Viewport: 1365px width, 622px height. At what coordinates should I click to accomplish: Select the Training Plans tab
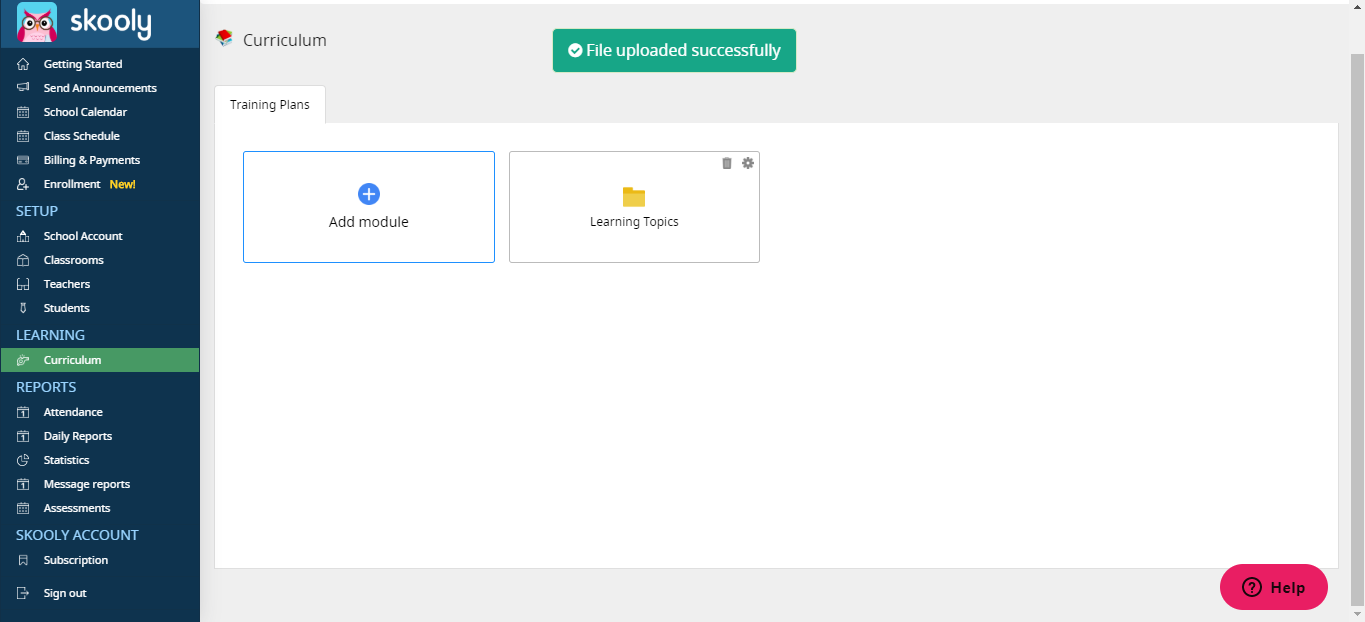270,105
